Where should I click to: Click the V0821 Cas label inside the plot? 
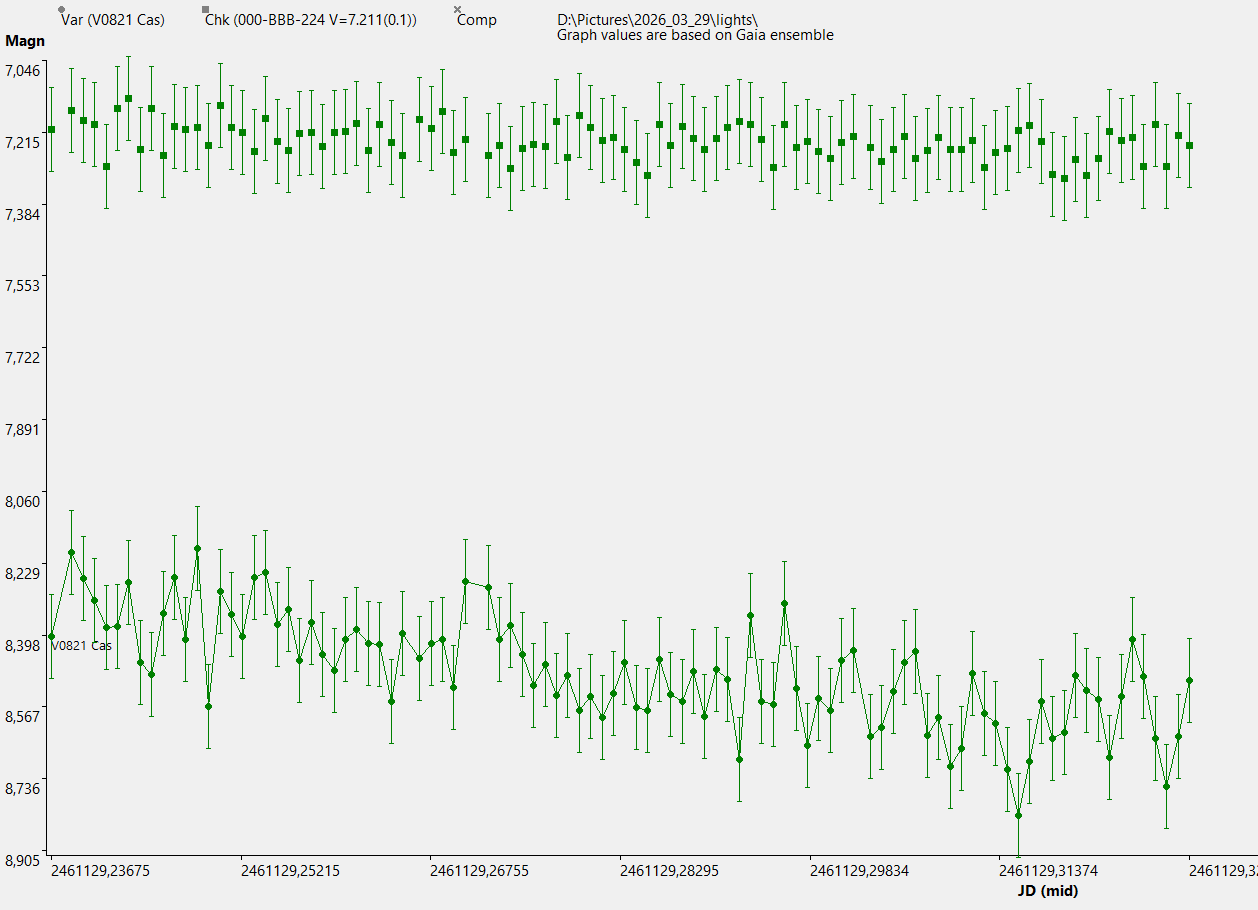tap(82, 646)
